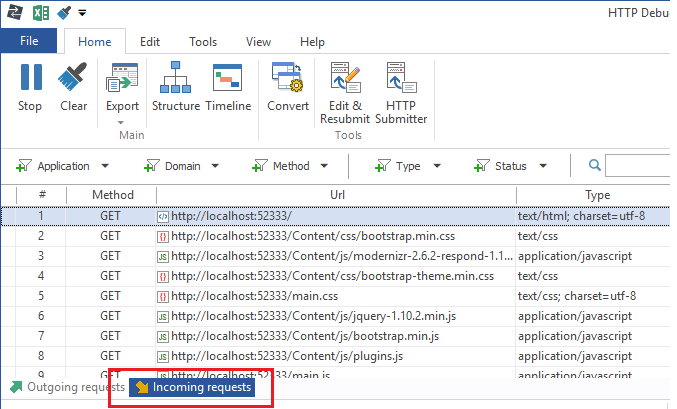677x409 pixels.
Task: Click the 'text/css; charset=utf-8' type cell
Action: (x=577, y=296)
